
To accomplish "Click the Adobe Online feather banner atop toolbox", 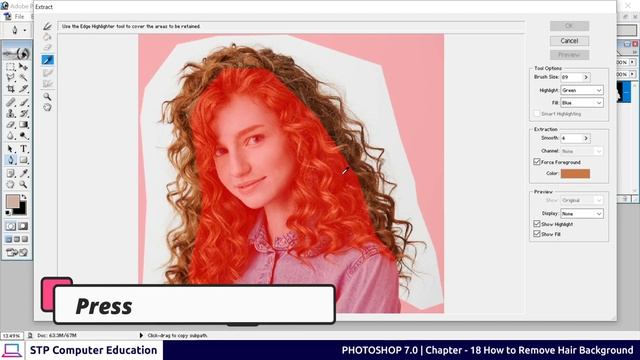I will pyautogui.click(x=17, y=53).
